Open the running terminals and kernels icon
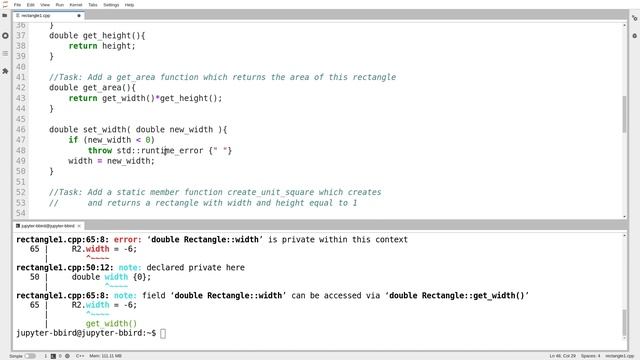 coord(5,36)
